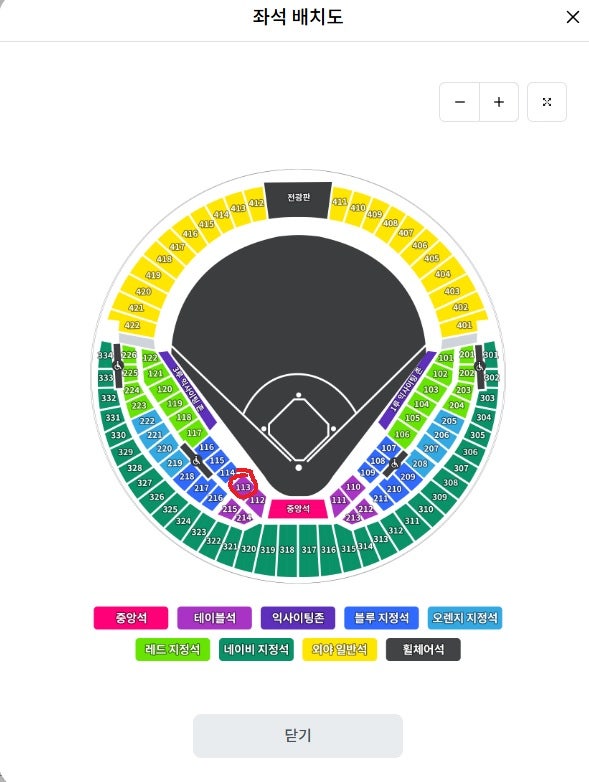Image resolution: width=589 pixels, height=782 pixels.
Task: Click the wheelchair icon near section 218
Action: tap(196, 461)
